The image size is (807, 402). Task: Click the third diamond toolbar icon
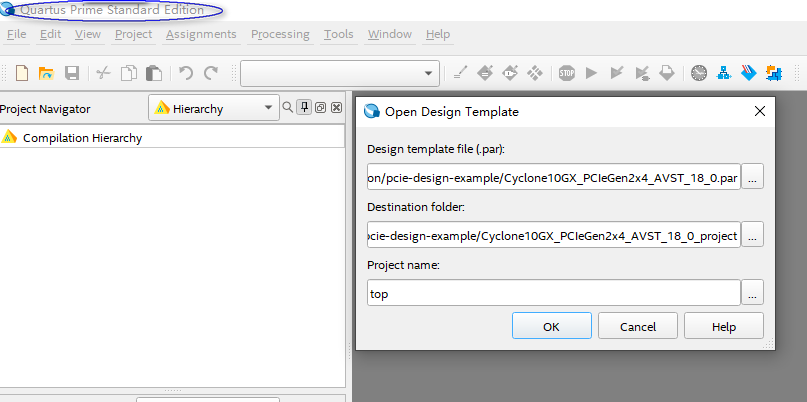510,73
